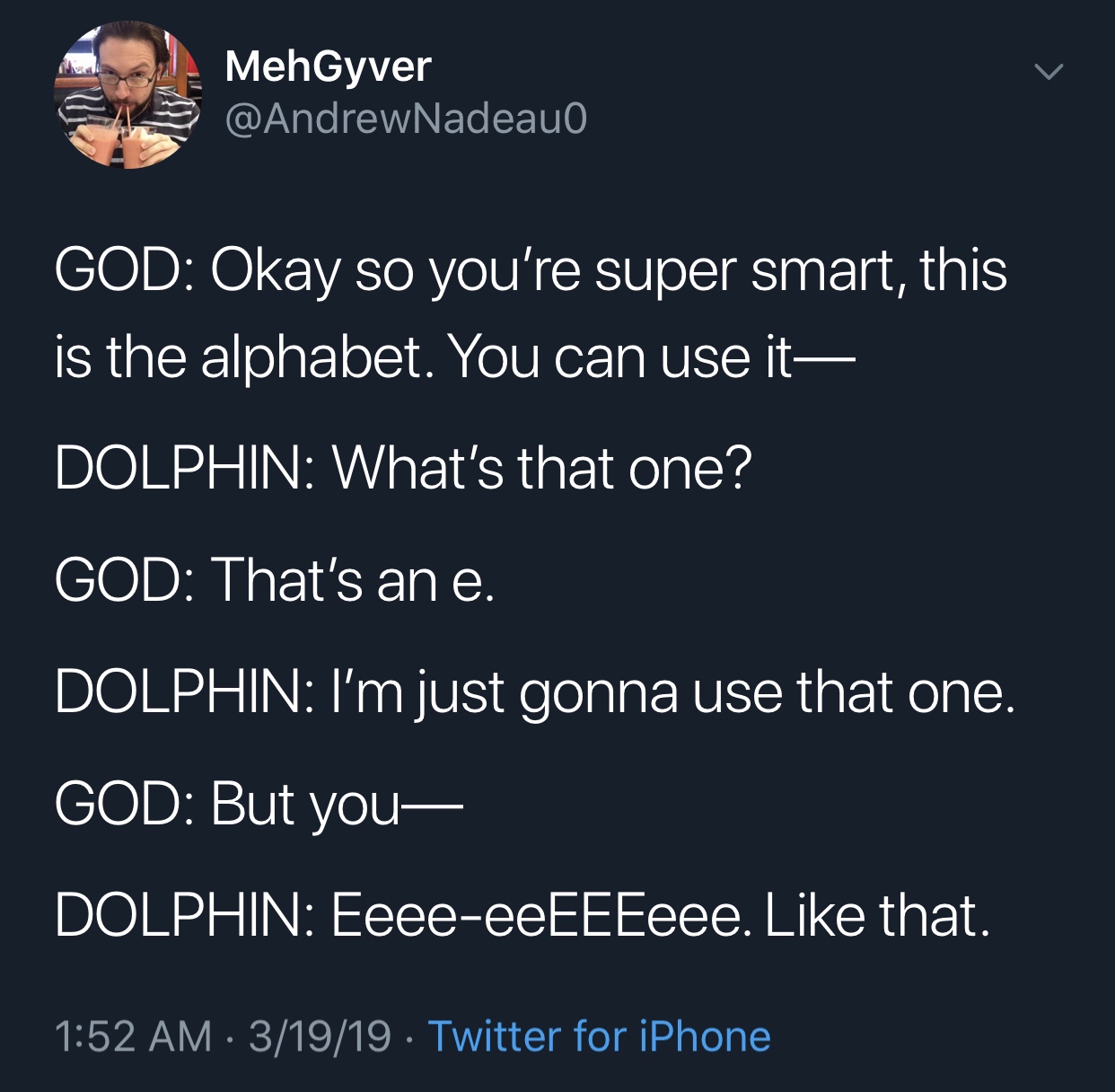Click the line "DOLPHIN: What's that one?"
This screenshot has width=1115, height=1092.
(x=402, y=468)
